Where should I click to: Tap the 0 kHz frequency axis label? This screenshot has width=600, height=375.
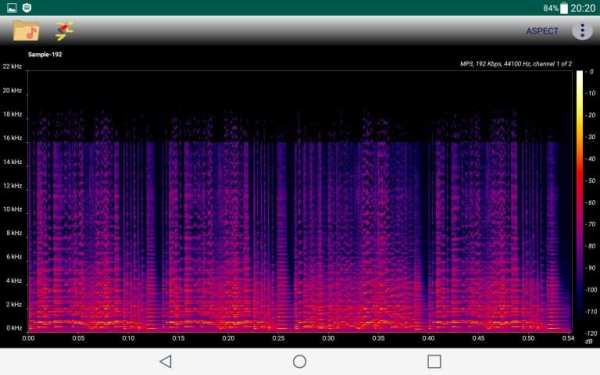pyautogui.click(x=14, y=328)
